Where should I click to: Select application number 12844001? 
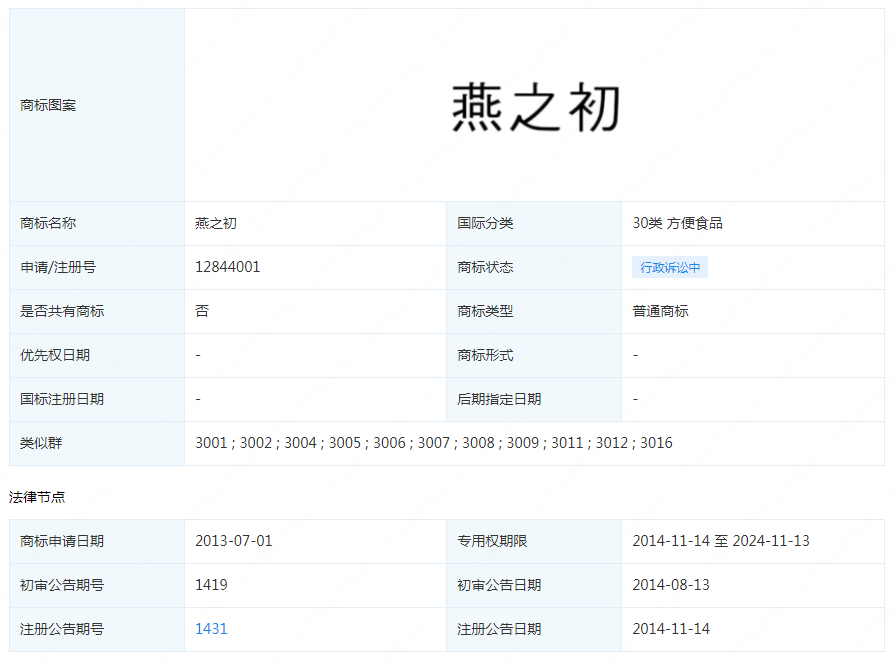pyautogui.click(x=227, y=267)
